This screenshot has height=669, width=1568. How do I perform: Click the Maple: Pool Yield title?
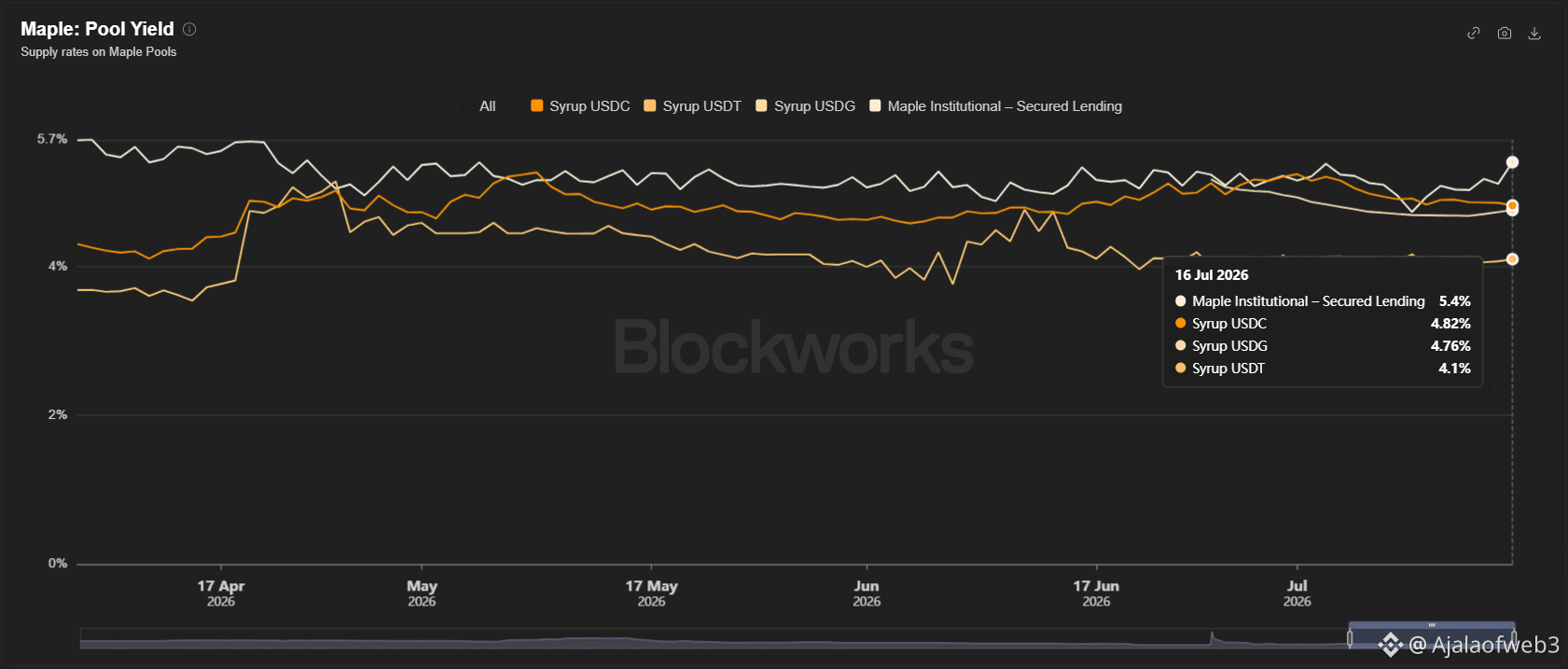click(97, 29)
